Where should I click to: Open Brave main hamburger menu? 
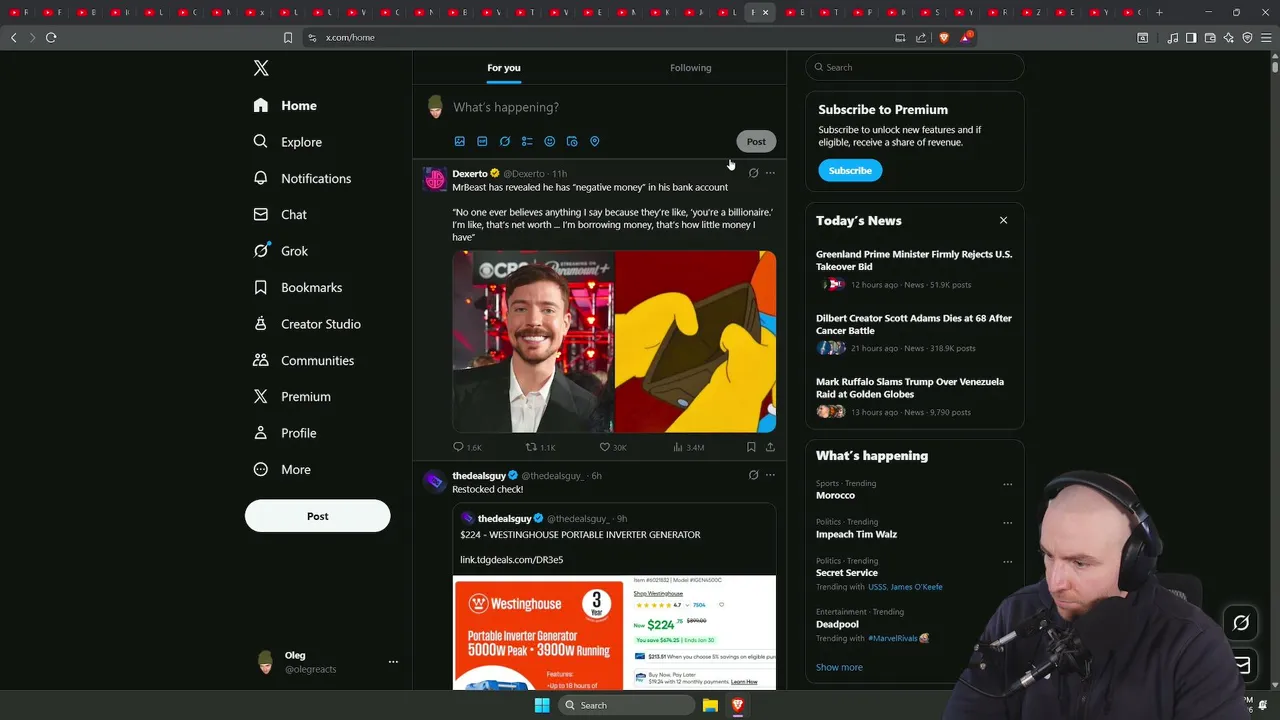coord(1265,37)
